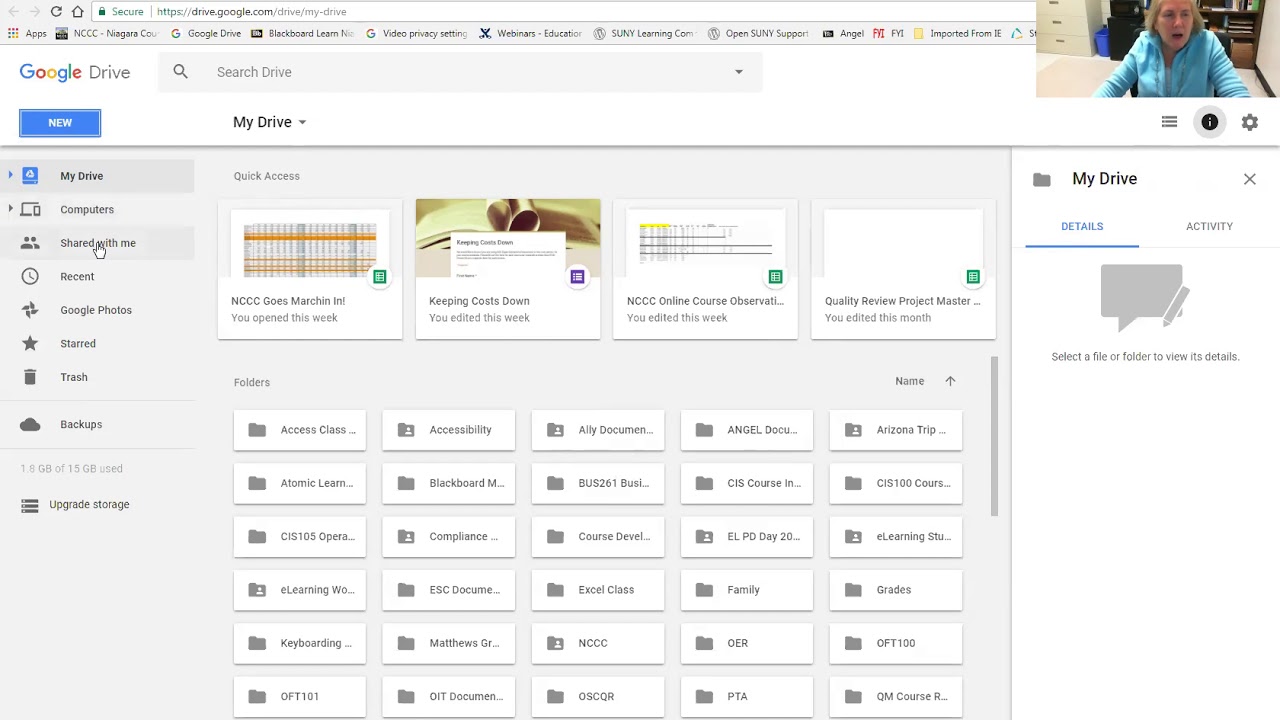Image resolution: width=1280 pixels, height=720 pixels.
Task: Expand the Computers tree arrow
Action: coord(10,209)
